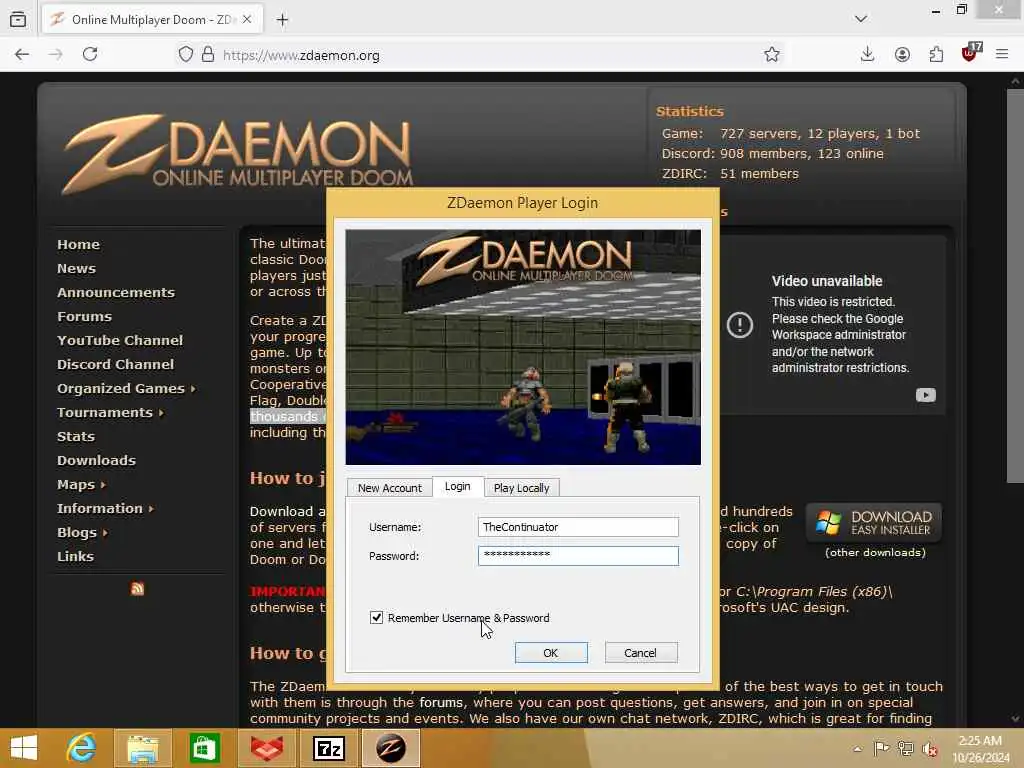Open the extensions puzzle icon

pos(936,54)
